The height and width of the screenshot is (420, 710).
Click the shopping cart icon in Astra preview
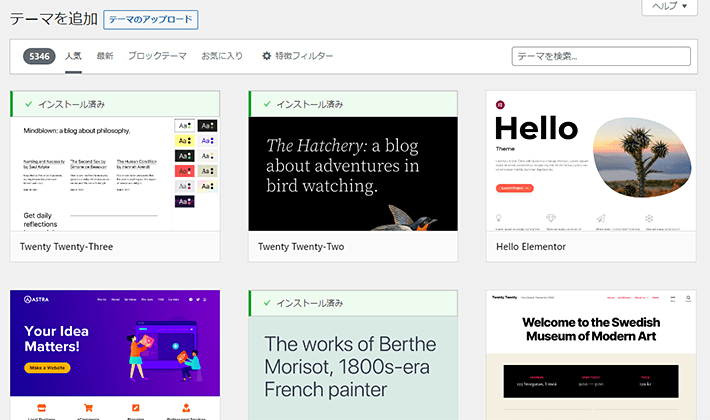(88, 408)
